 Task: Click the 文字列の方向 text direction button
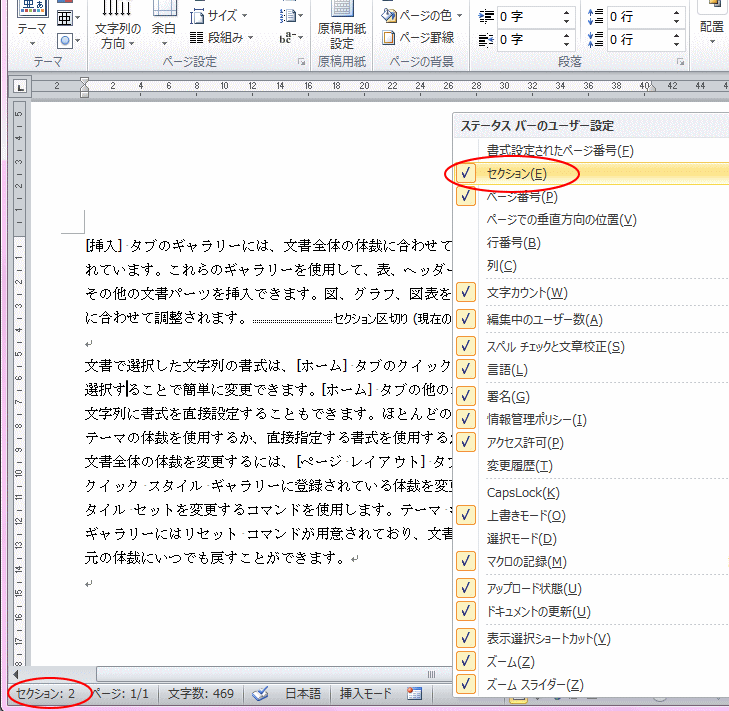(117, 26)
